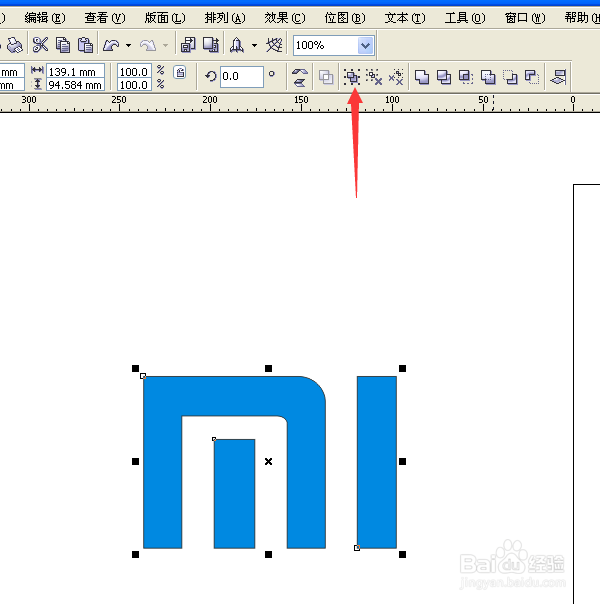This screenshot has height=604, width=600.
Task: Click the bottom-middle selection handle
Action: [268, 554]
